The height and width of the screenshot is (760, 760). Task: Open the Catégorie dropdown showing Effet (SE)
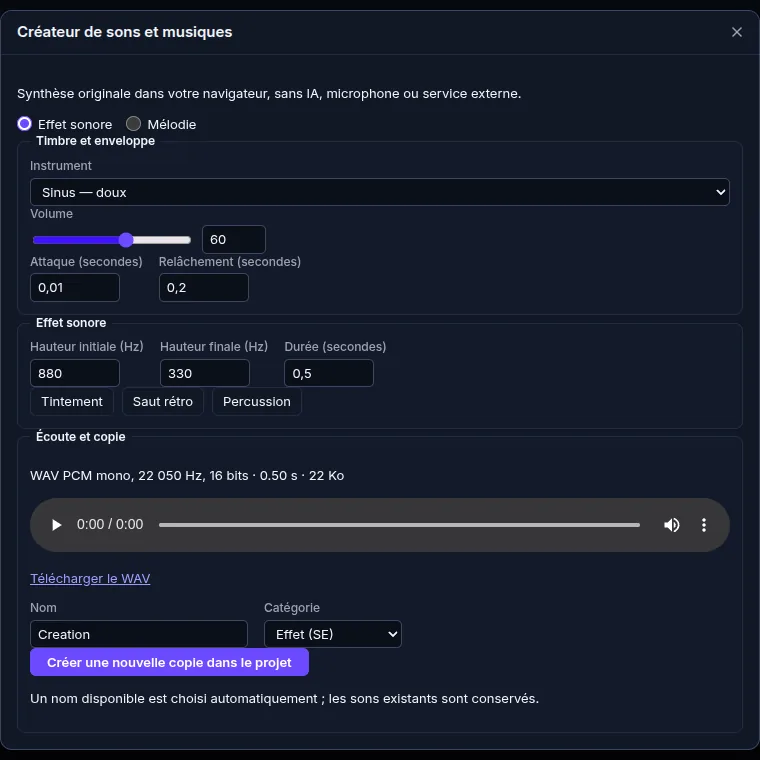click(x=332, y=634)
